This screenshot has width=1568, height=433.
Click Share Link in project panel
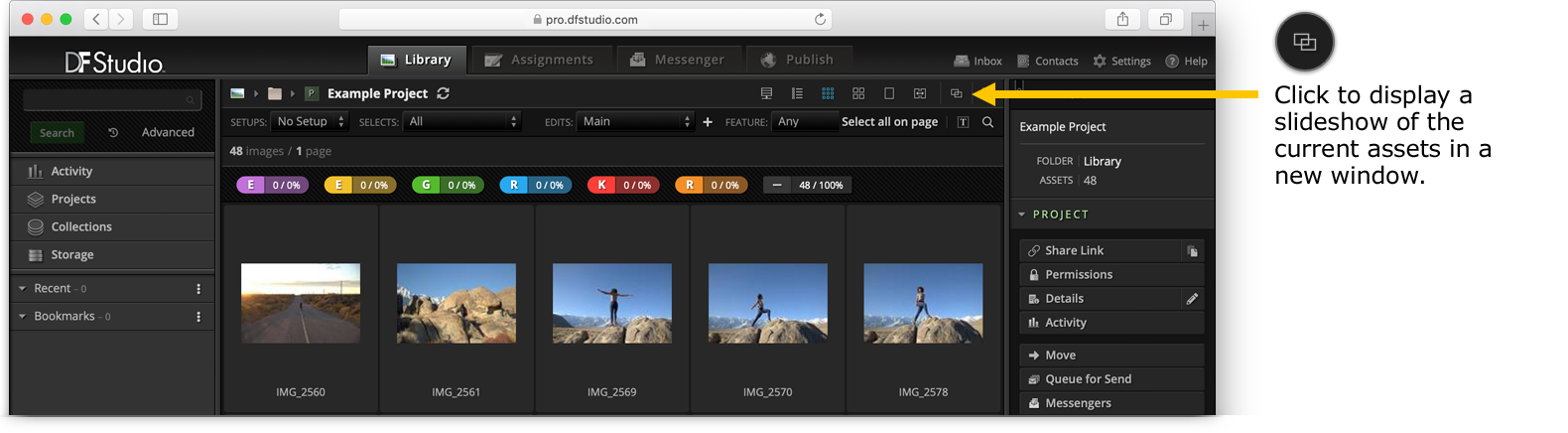coord(1101,251)
